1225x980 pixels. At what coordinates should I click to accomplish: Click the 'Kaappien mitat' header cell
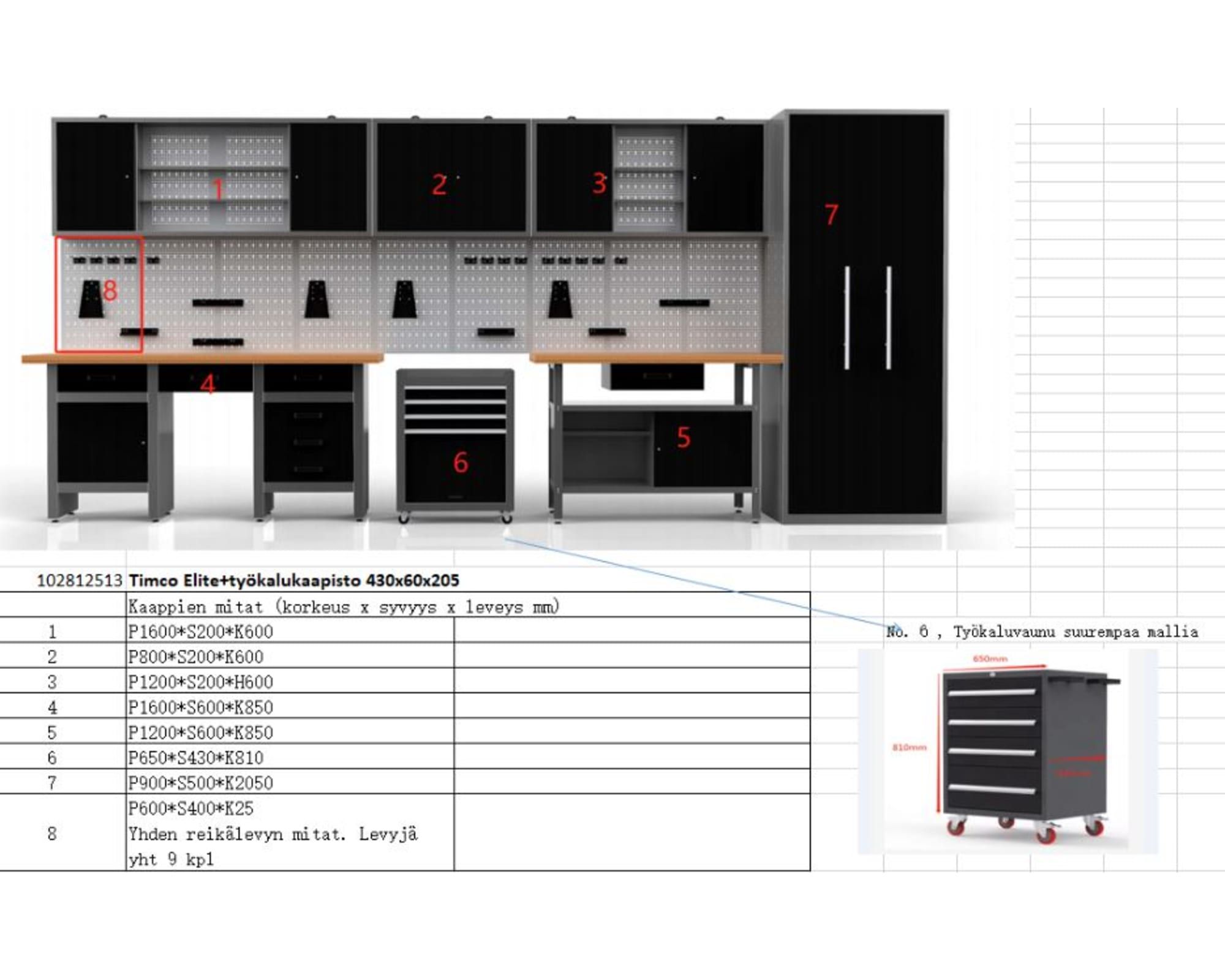click(343, 607)
